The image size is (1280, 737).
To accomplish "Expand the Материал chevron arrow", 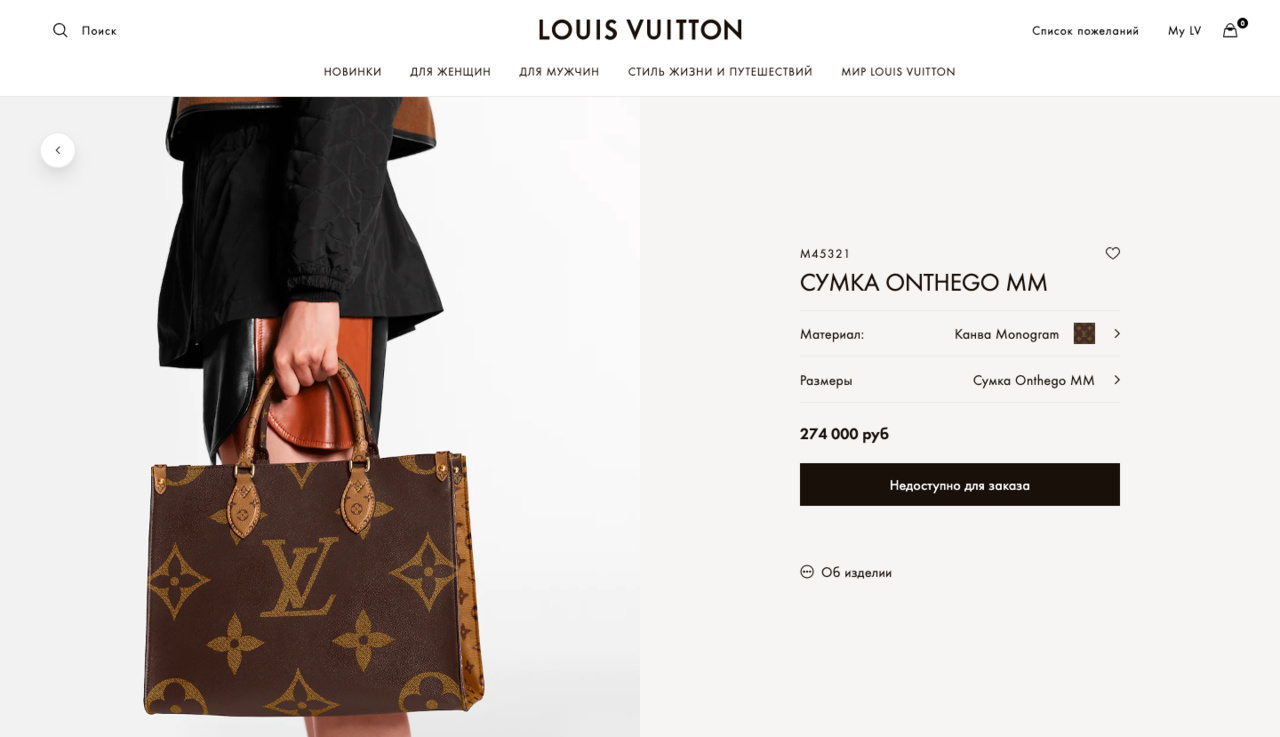I will tap(1116, 333).
